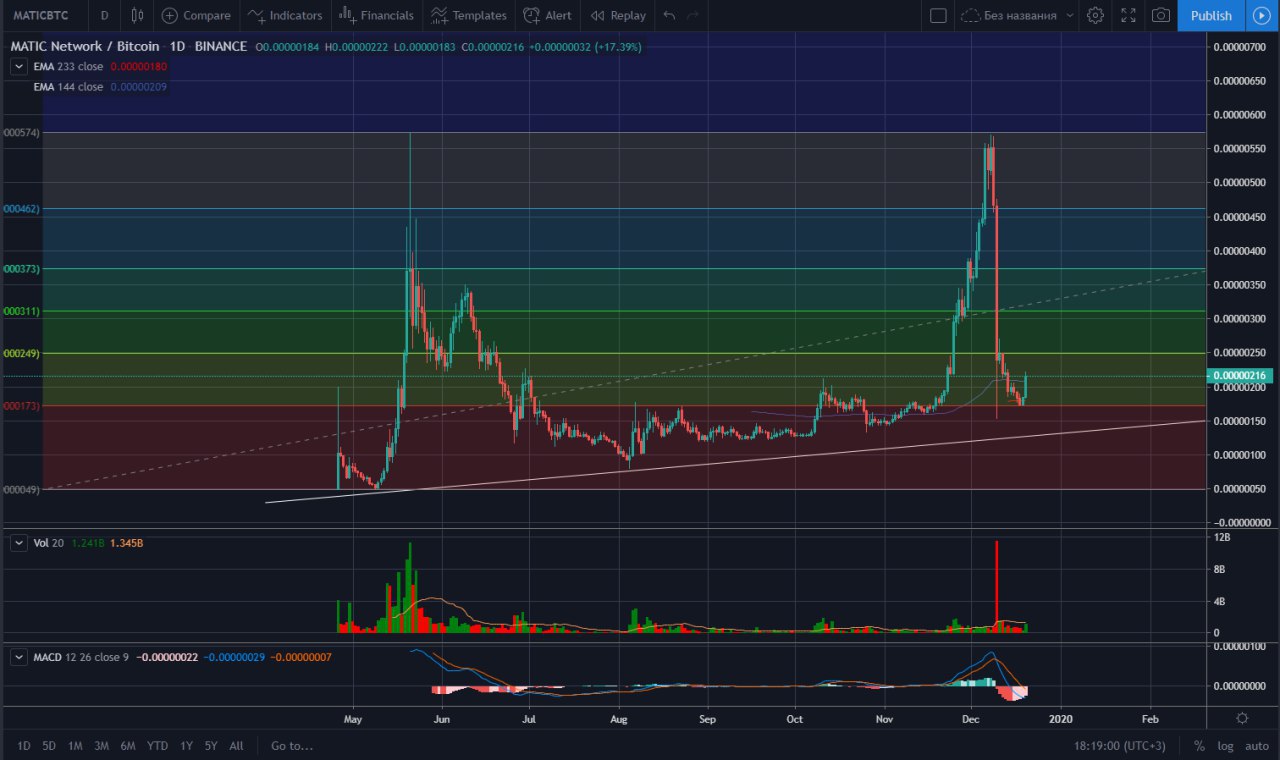
Task: Collapse the MACD pane legend
Action: coord(19,657)
